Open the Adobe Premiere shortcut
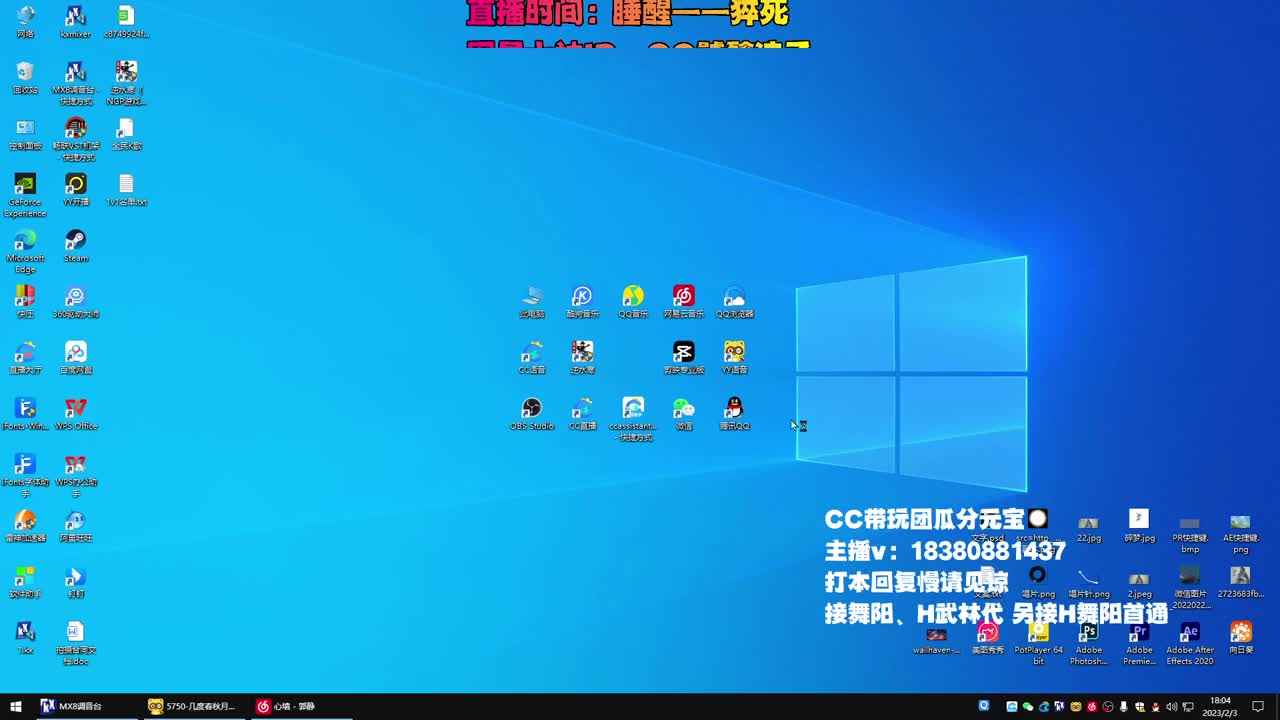Screen dimensions: 1280x720 point(1139,643)
